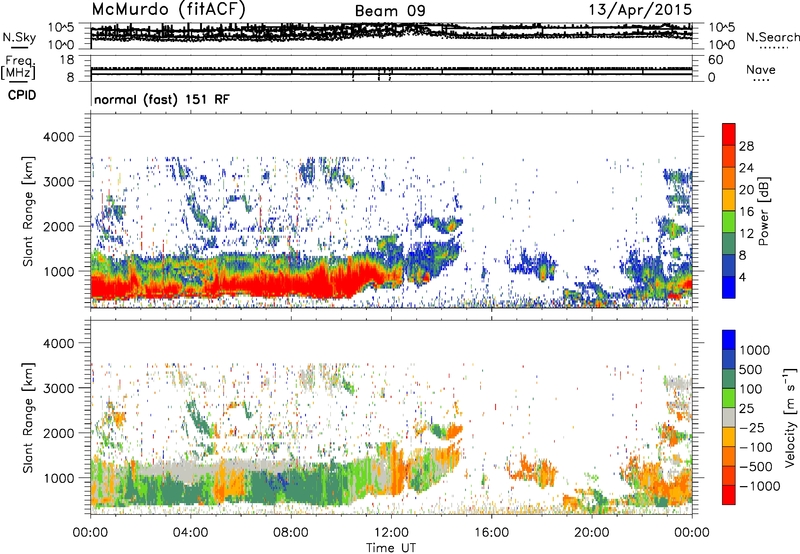Click the frequency trace line in the Freq panel
The width and height of the screenshot is (800, 554).
(x=391, y=74)
